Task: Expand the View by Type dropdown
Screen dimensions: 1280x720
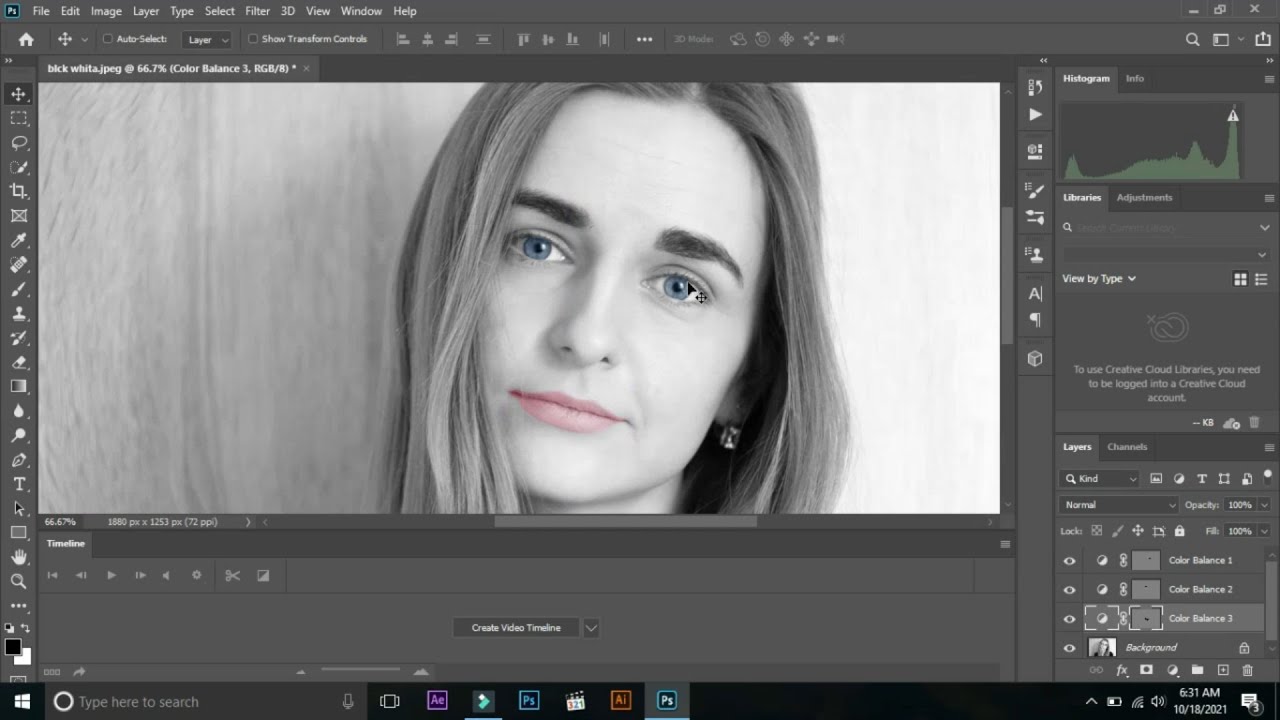Action: coord(1099,279)
